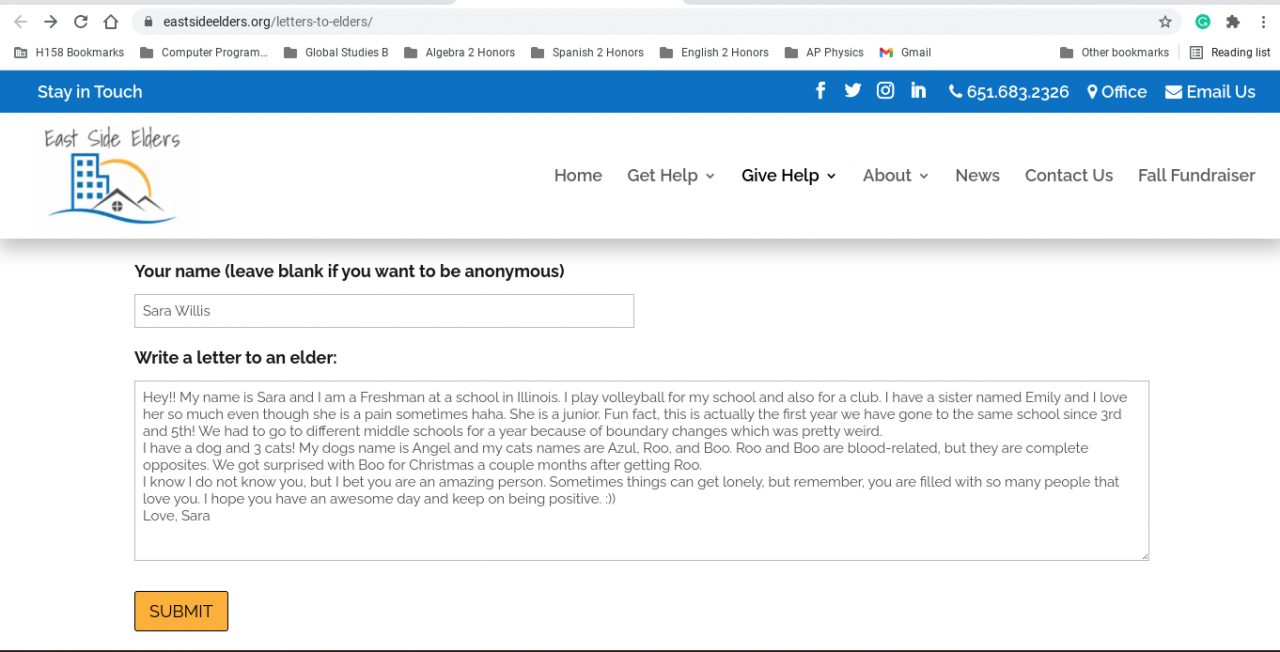Click the browser forward arrow

[51, 21]
